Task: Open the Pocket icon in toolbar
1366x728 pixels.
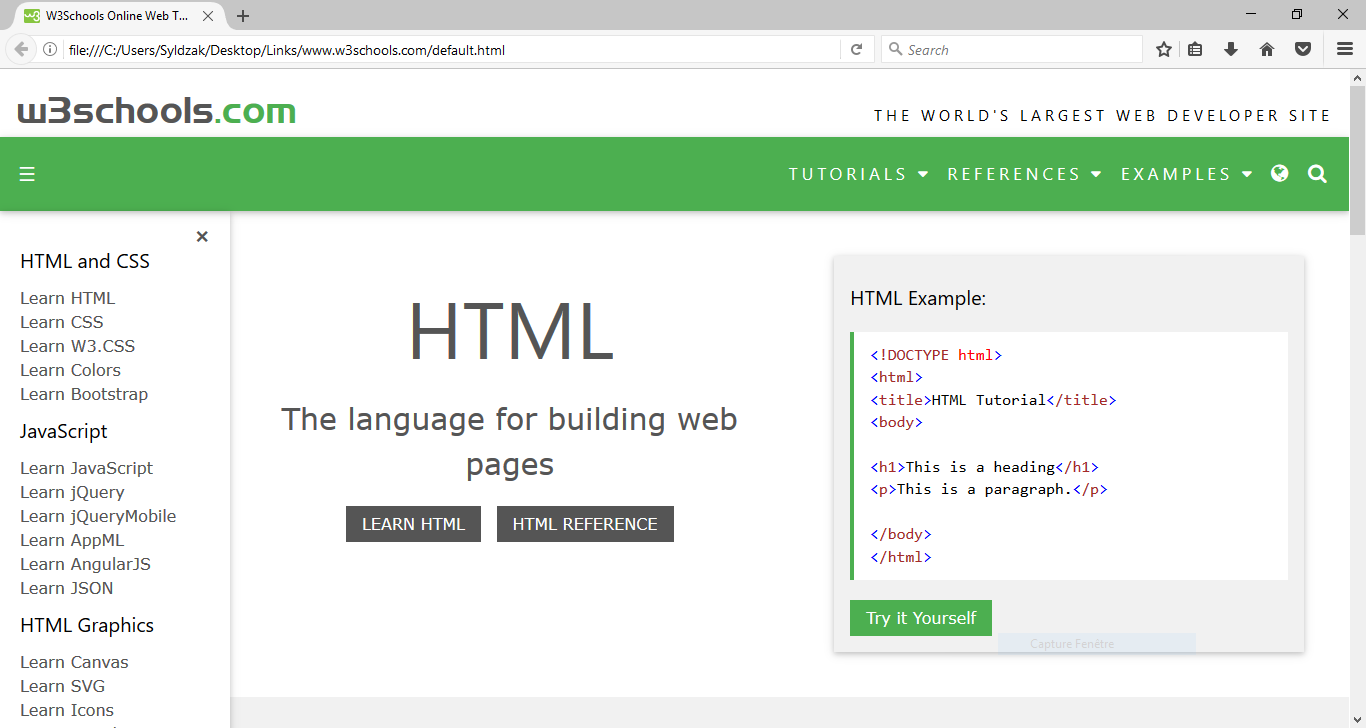Action: coord(1303,49)
